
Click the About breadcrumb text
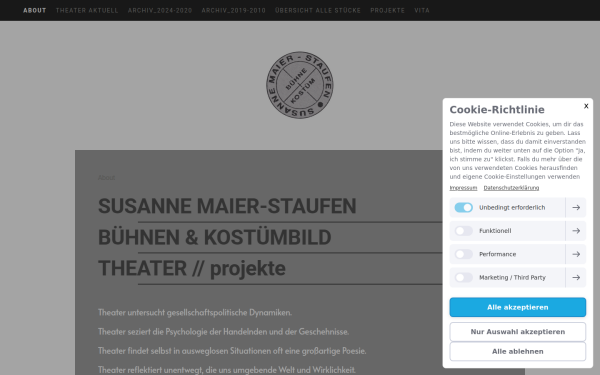106,178
